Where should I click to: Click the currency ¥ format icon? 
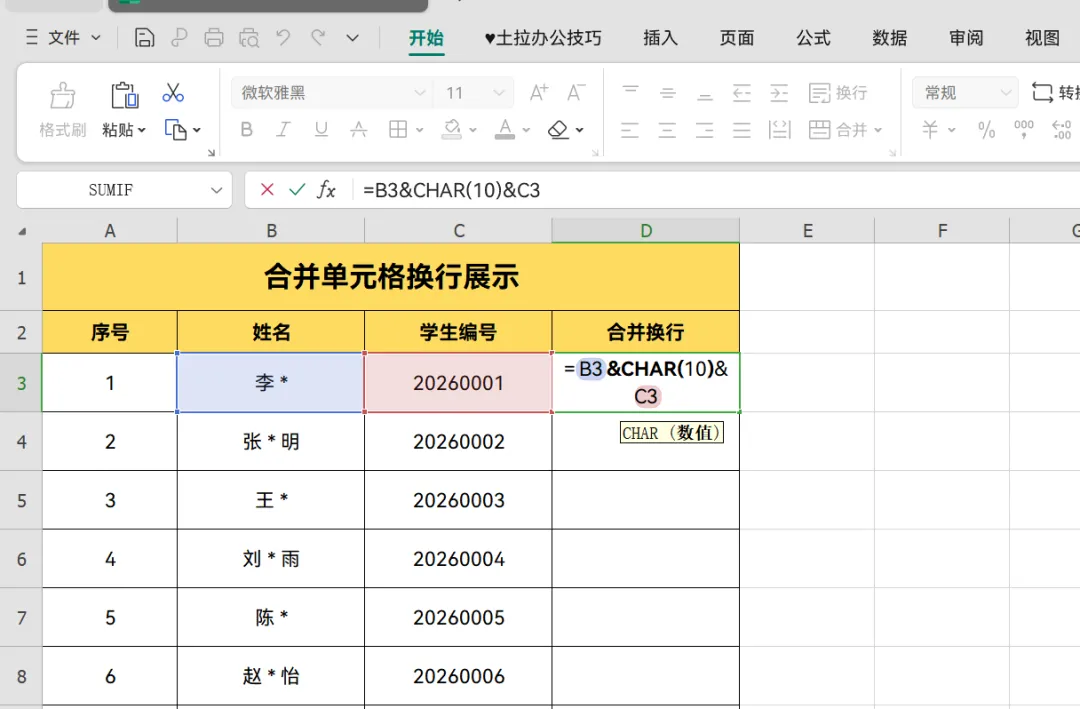pyautogui.click(x=930, y=130)
